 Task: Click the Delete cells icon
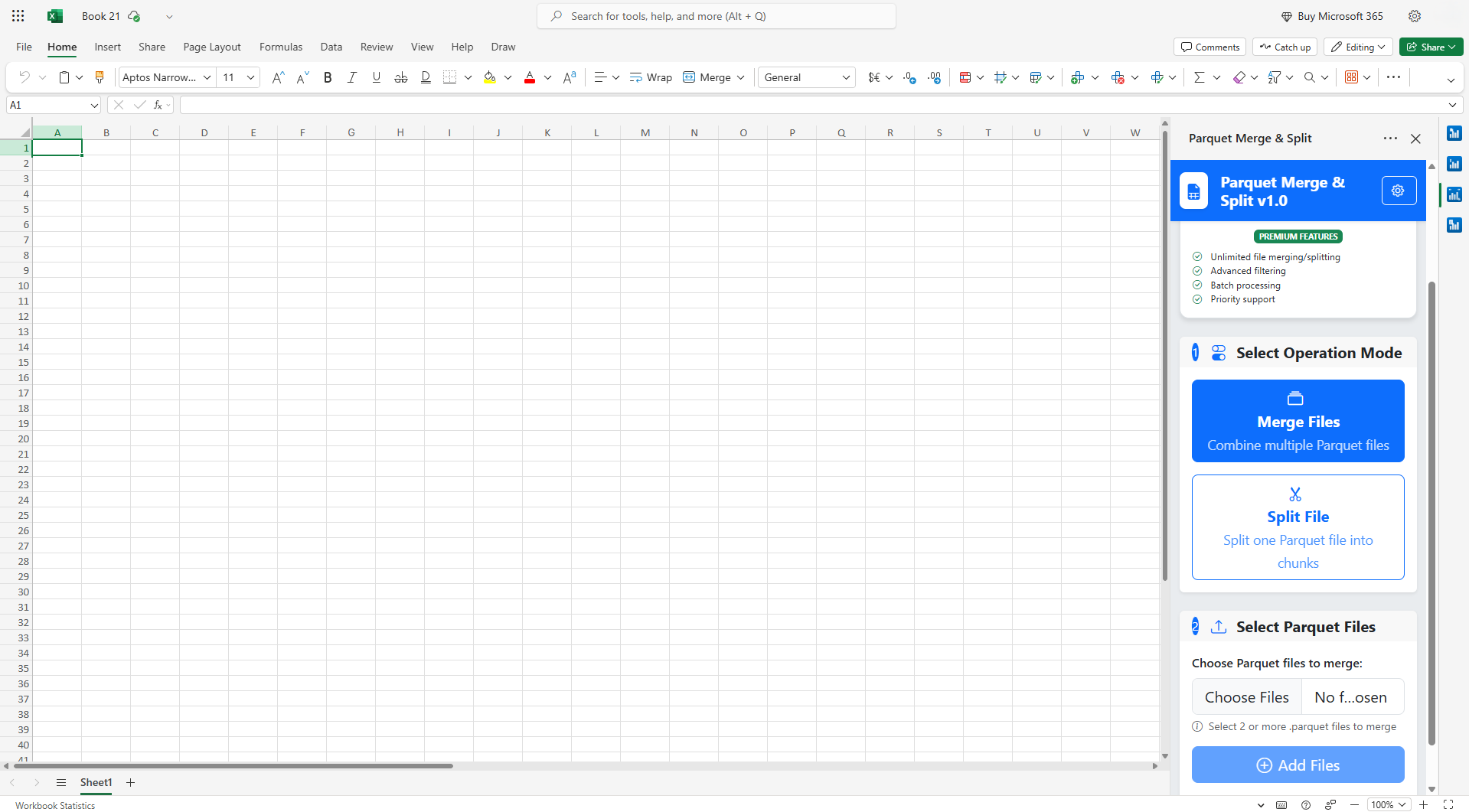pos(1118,77)
